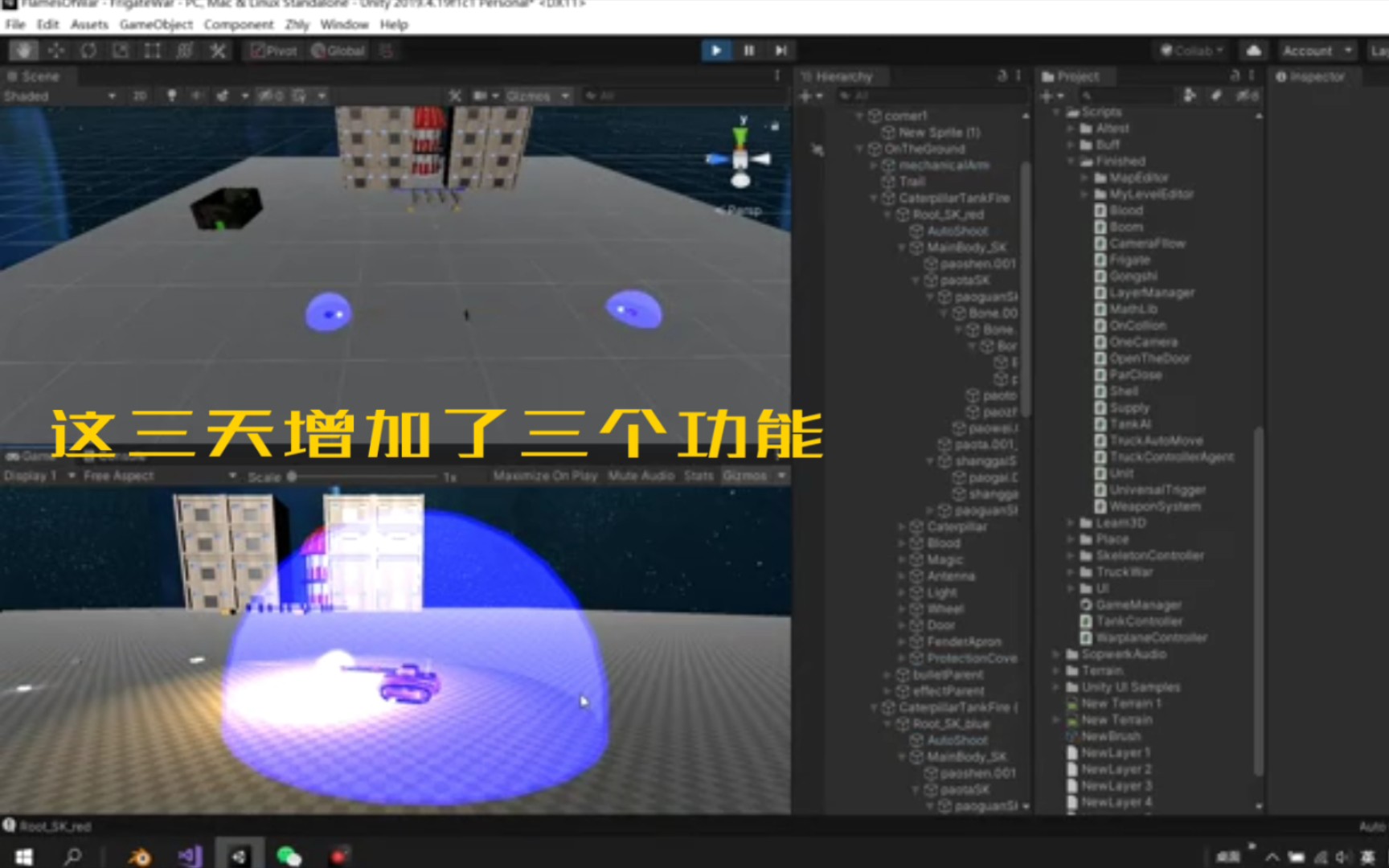
Task: Select the Rect Transform tool
Action: (151, 50)
